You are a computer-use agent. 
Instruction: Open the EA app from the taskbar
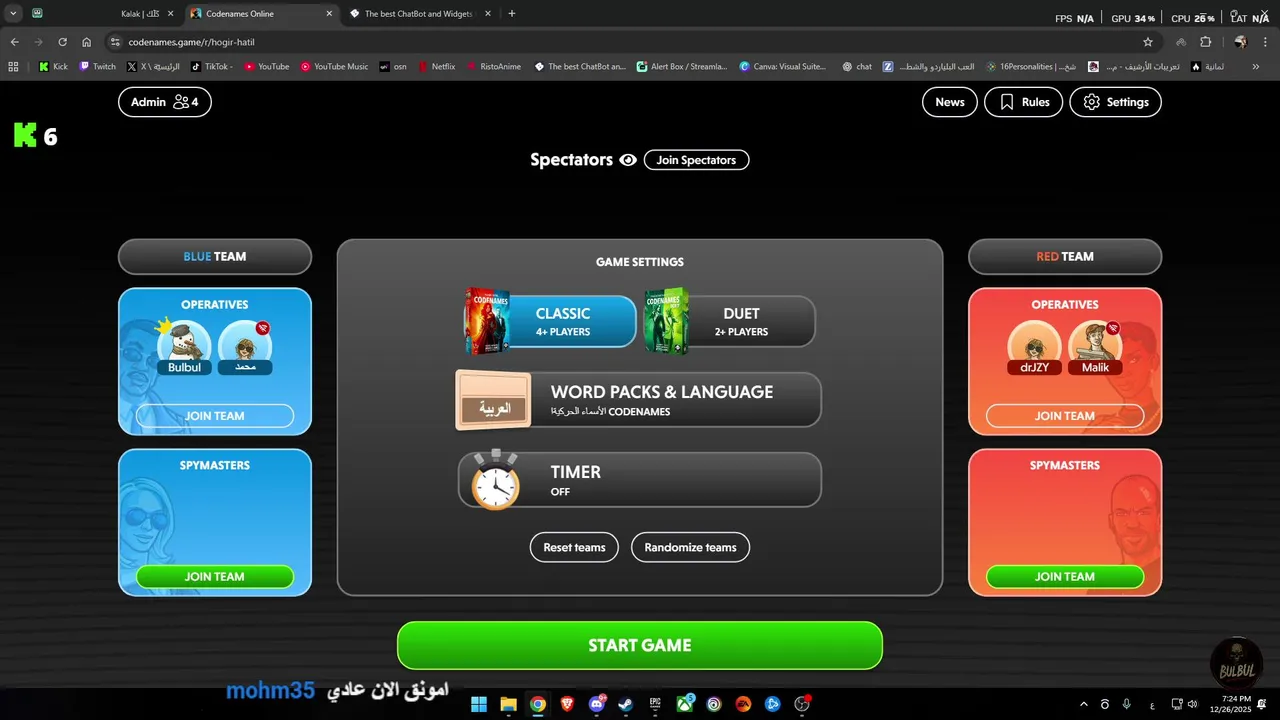click(743, 704)
